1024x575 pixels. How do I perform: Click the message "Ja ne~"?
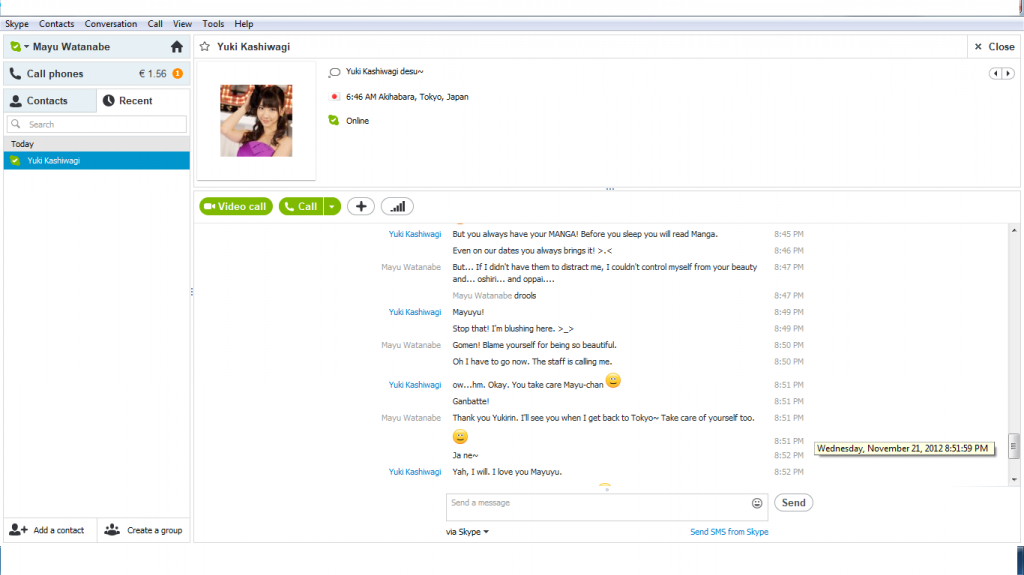pyautogui.click(x=465, y=455)
